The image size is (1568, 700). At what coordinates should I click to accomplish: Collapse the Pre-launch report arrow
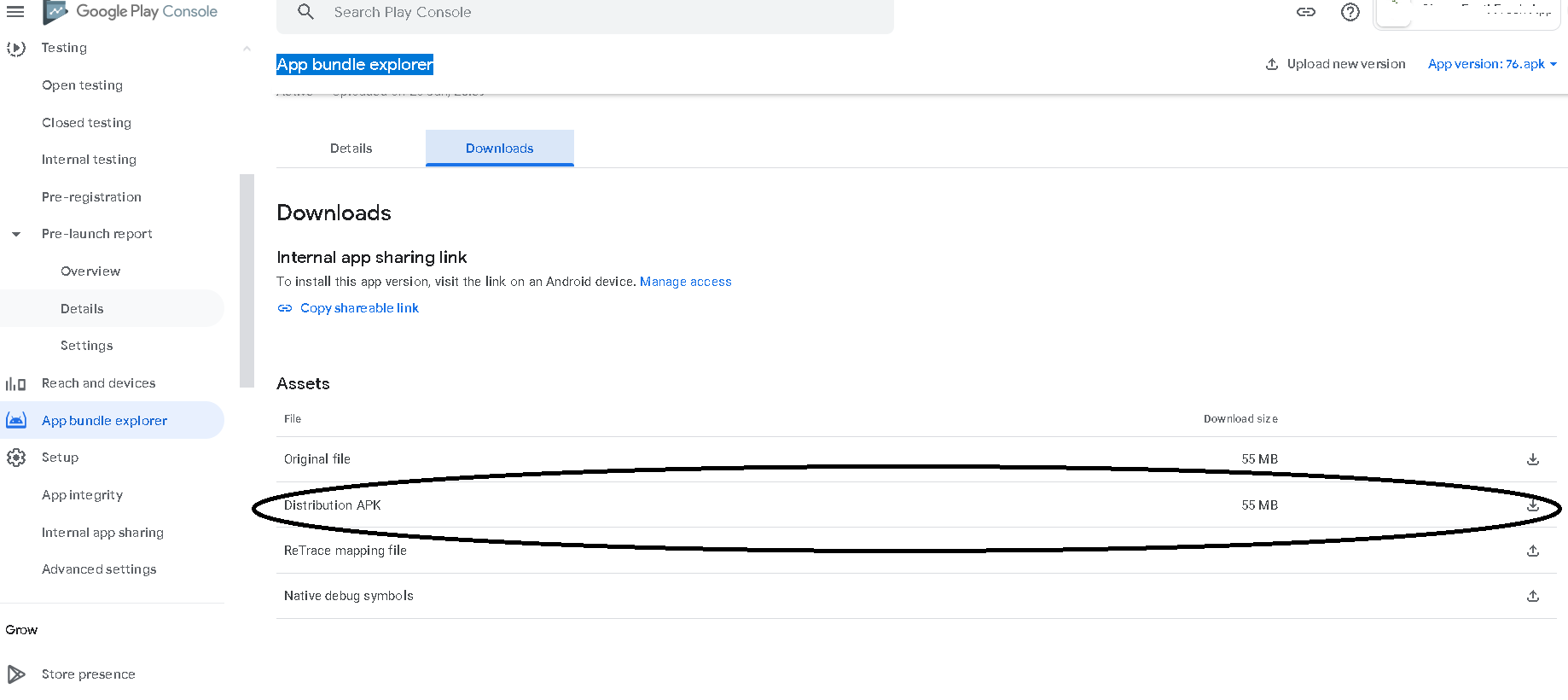click(16, 234)
